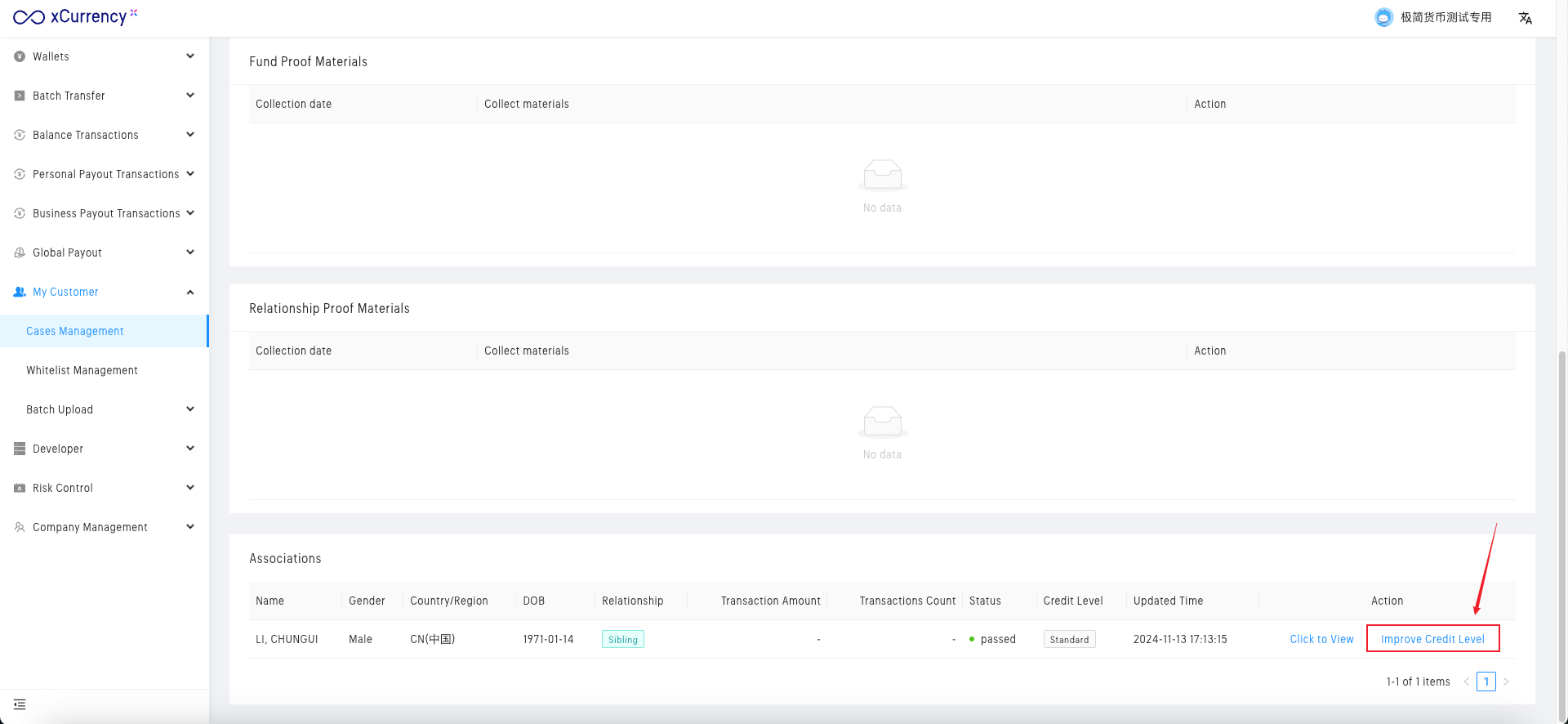
Task: Click the Balance Transactions sidebar icon
Action: point(20,135)
